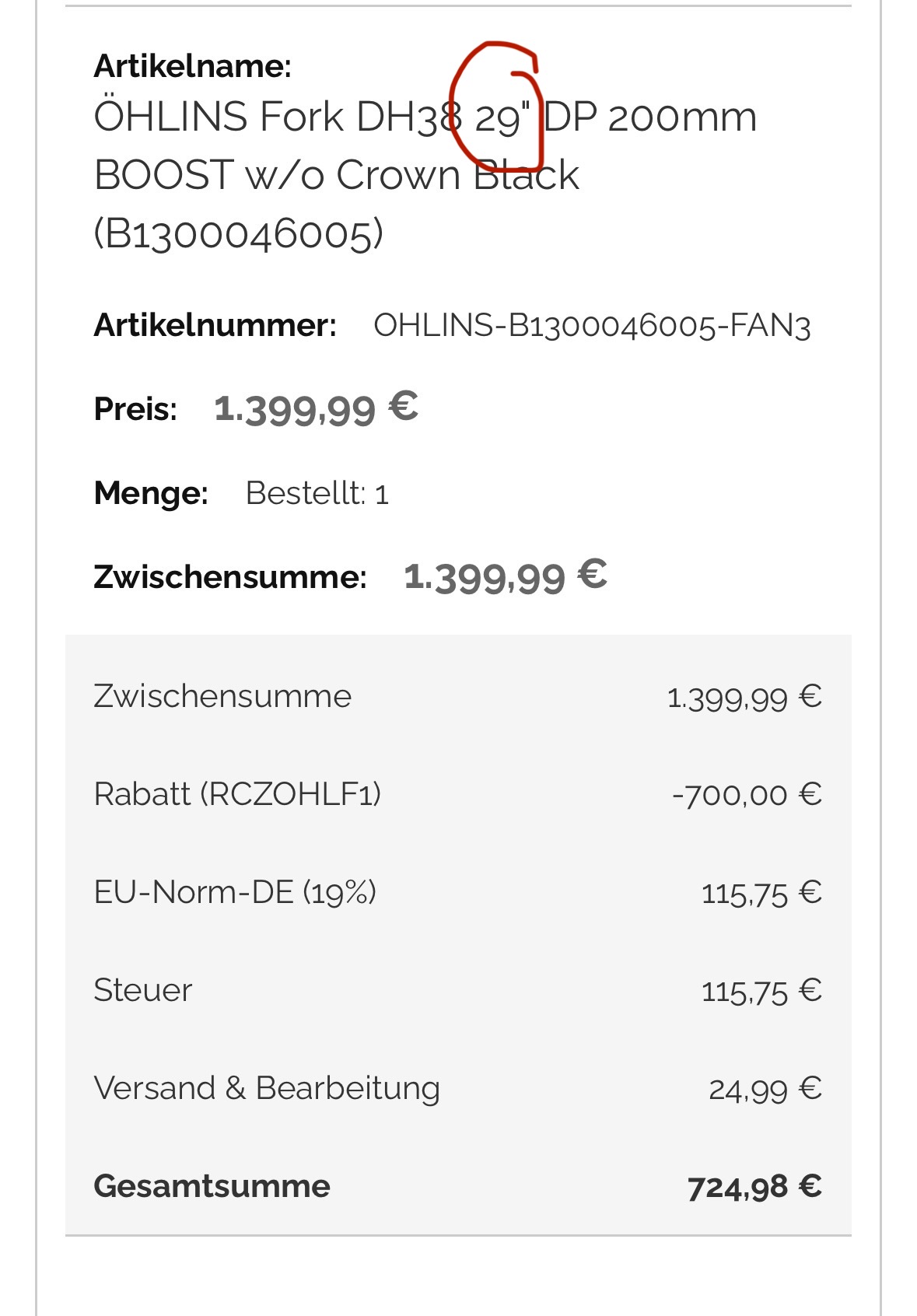The width and height of the screenshot is (917, 1316).
Task: Click the 24,99 € shipping amount
Action: point(765,1089)
